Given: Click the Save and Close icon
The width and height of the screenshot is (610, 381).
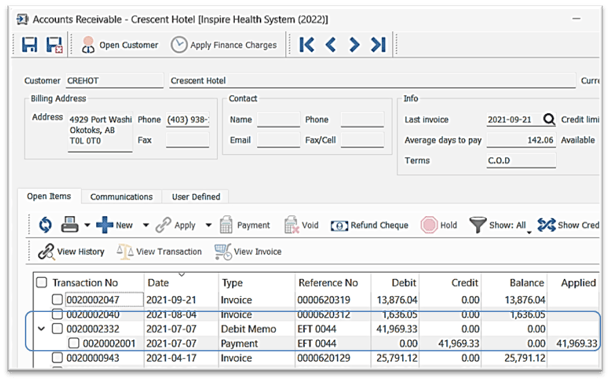Looking at the screenshot, I should tap(54, 45).
